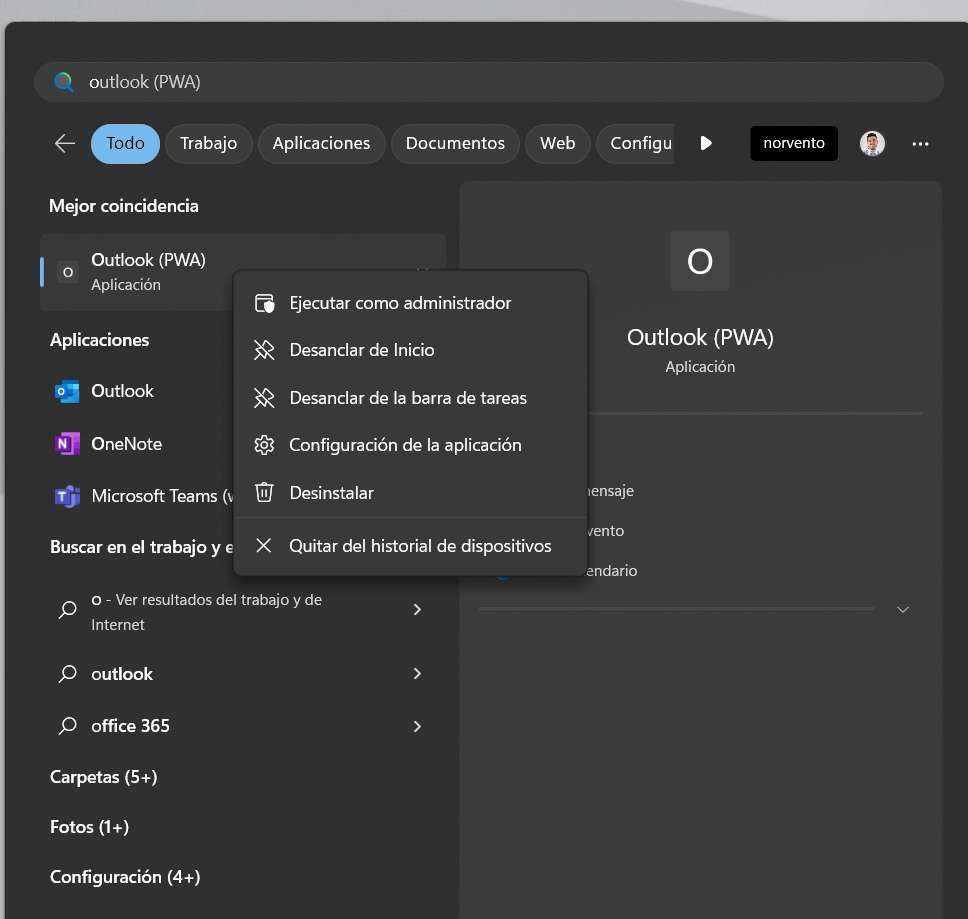Switch to the Configu... filter tab
Image resolution: width=968 pixels, height=919 pixels.
[x=636, y=144]
